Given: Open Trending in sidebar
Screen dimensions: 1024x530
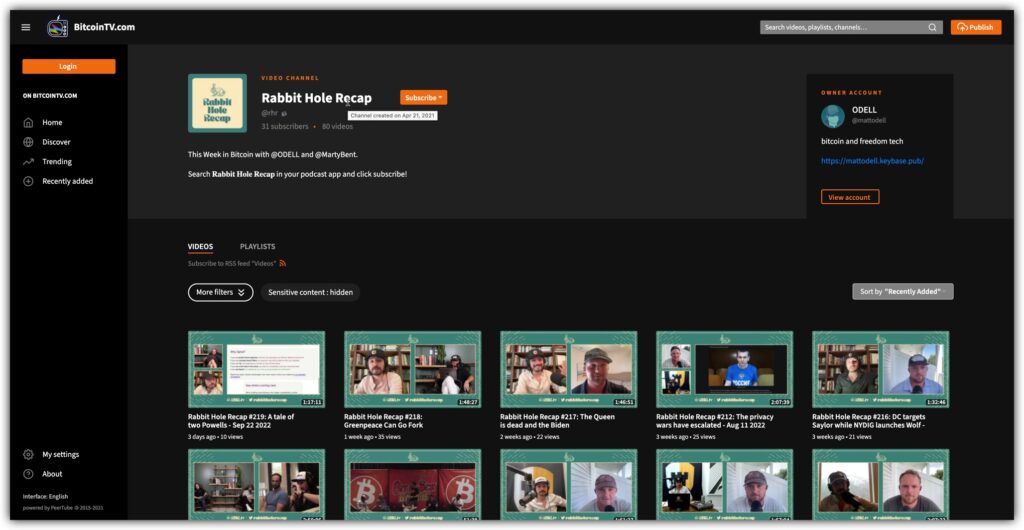Looking at the screenshot, I should [57, 162].
